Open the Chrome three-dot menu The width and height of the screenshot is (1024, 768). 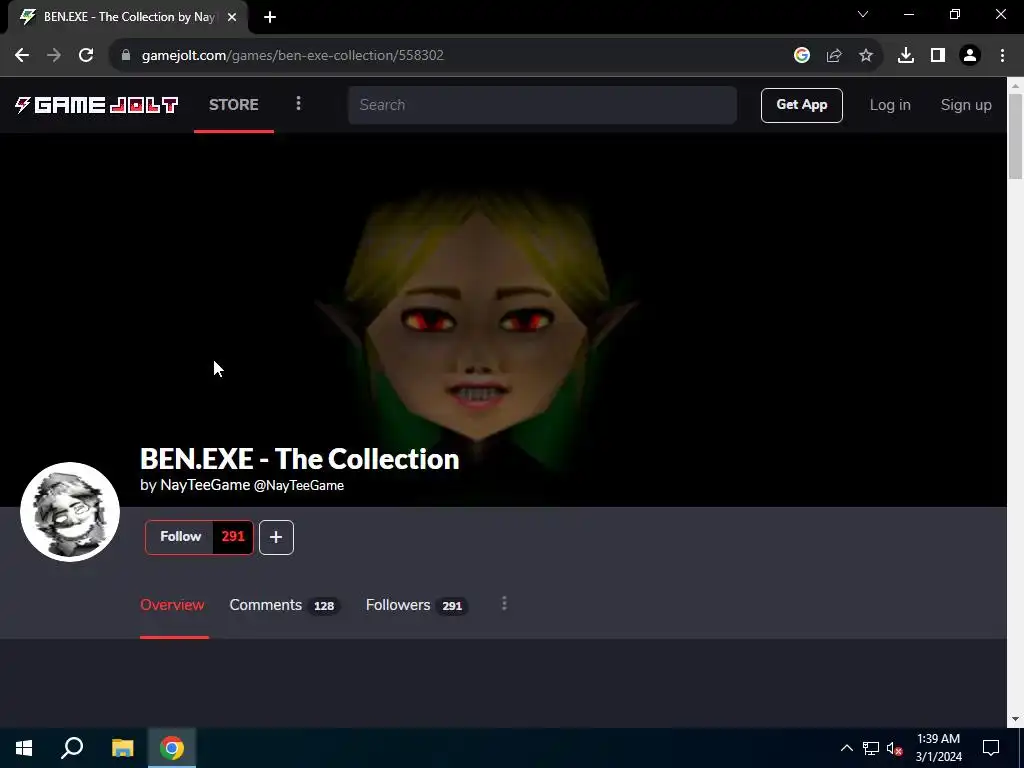[x=1002, y=56]
